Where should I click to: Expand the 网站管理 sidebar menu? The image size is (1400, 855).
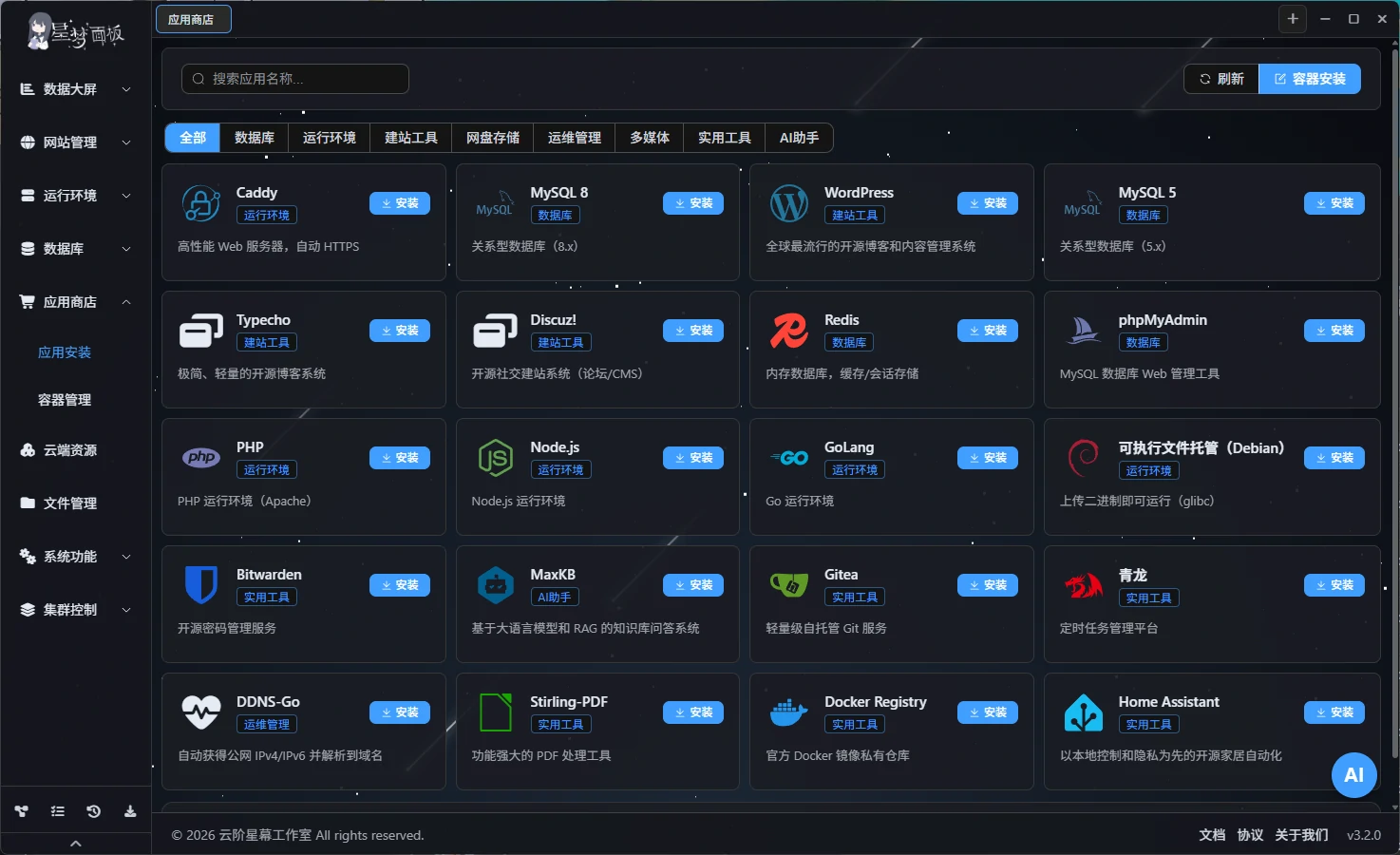76,142
